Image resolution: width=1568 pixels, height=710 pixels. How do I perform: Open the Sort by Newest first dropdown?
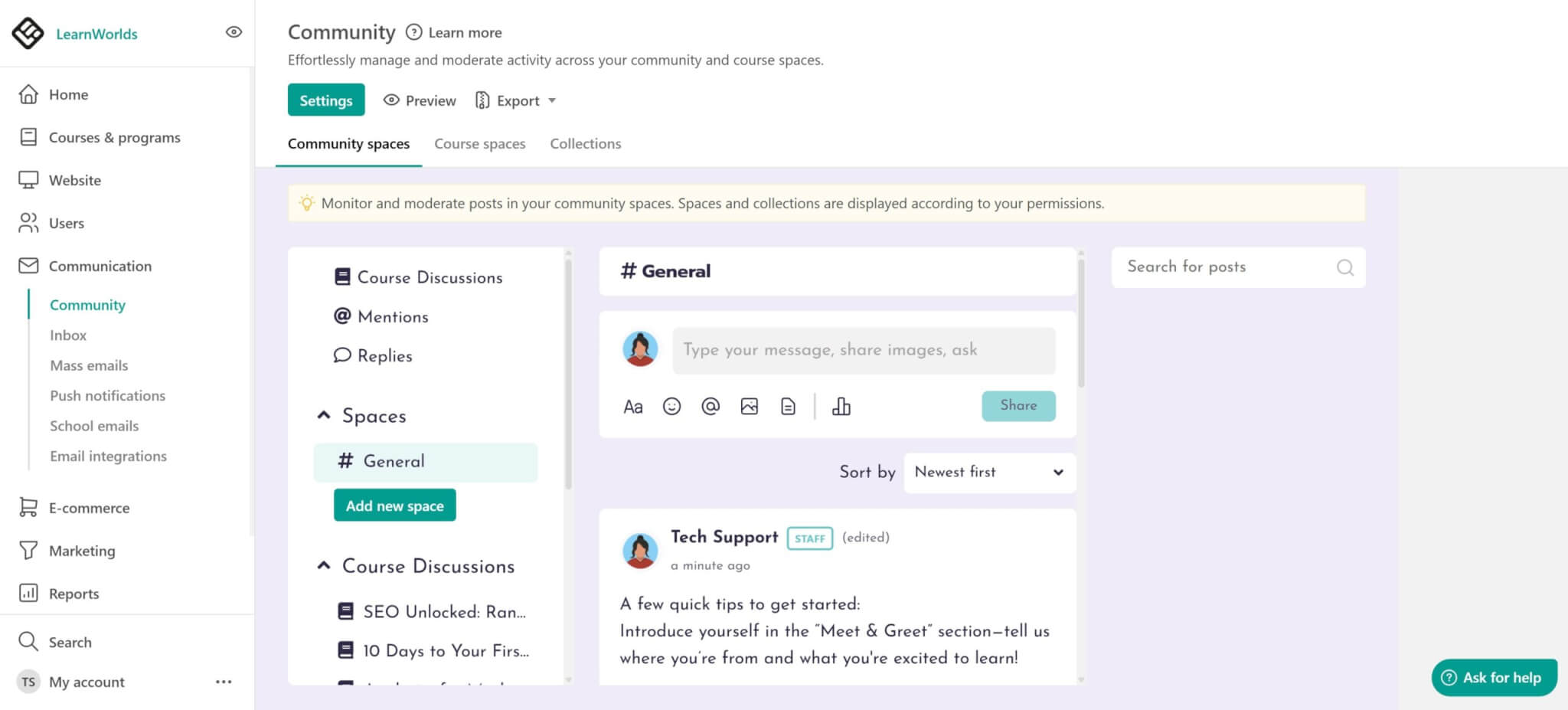(989, 473)
